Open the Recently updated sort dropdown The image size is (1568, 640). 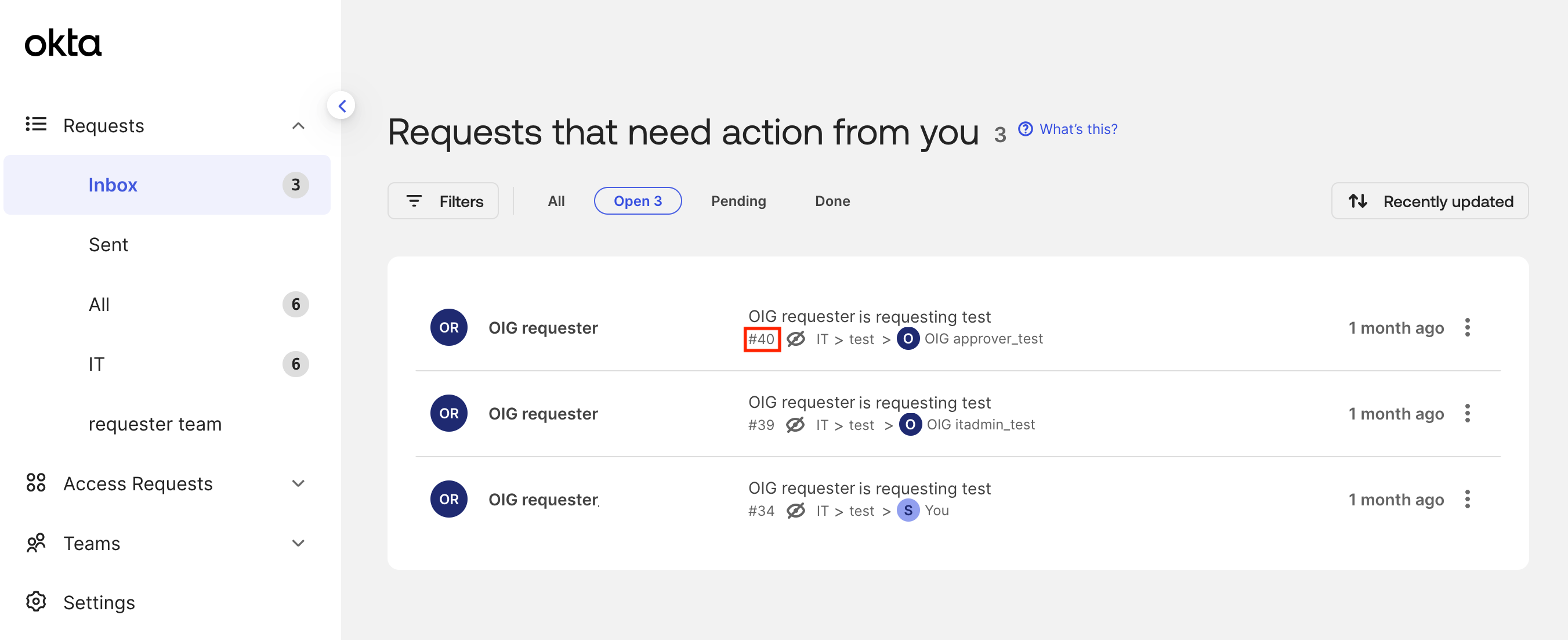click(x=1429, y=201)
